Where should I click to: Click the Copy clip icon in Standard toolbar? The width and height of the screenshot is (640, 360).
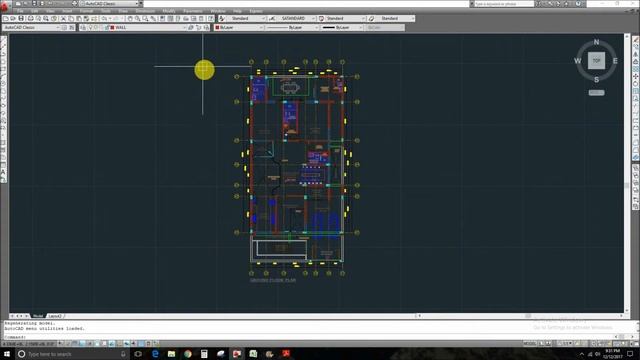tap(71, 18)
